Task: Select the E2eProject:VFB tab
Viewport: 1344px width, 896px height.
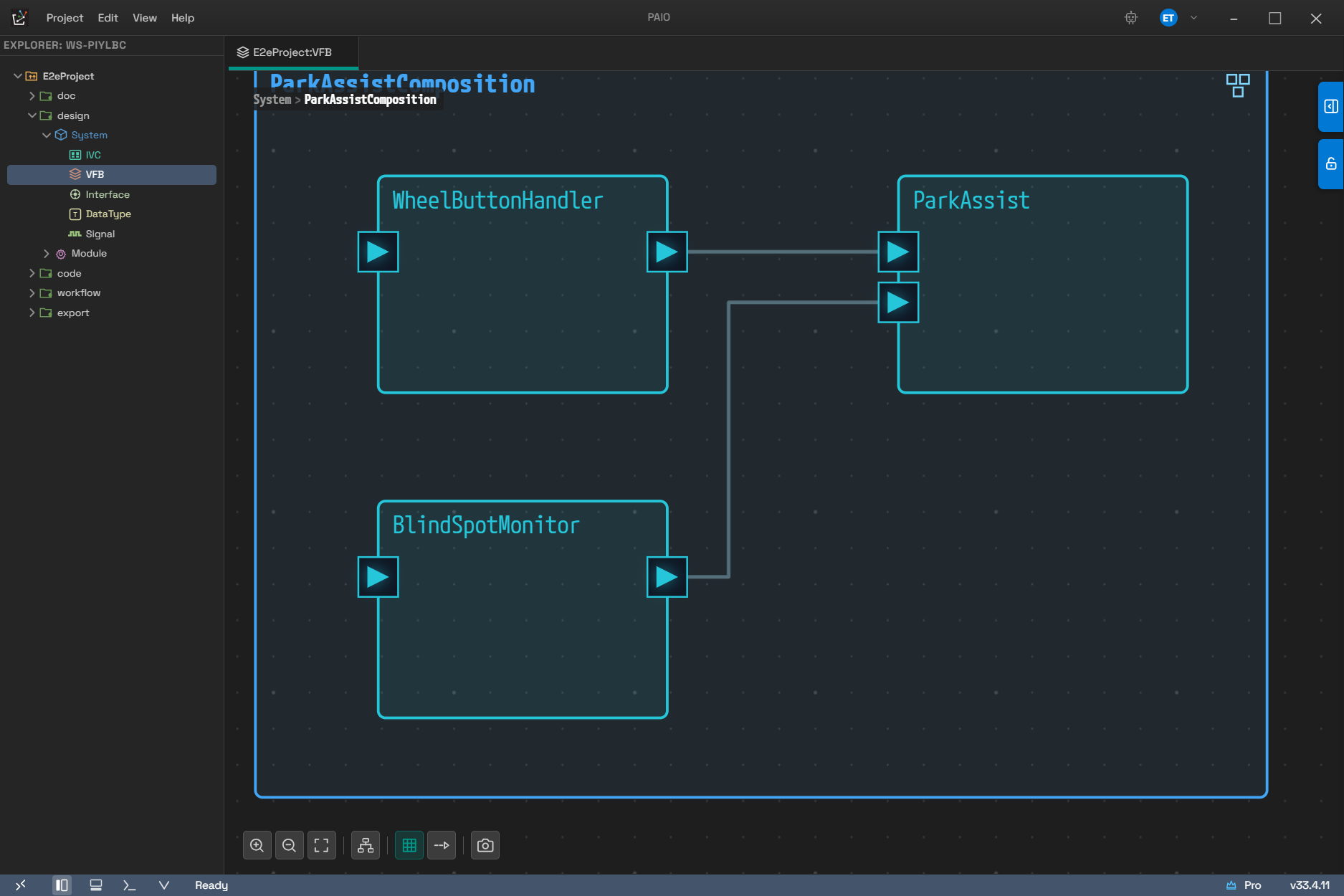Action: pyautogui.click(x=292, y=52)
